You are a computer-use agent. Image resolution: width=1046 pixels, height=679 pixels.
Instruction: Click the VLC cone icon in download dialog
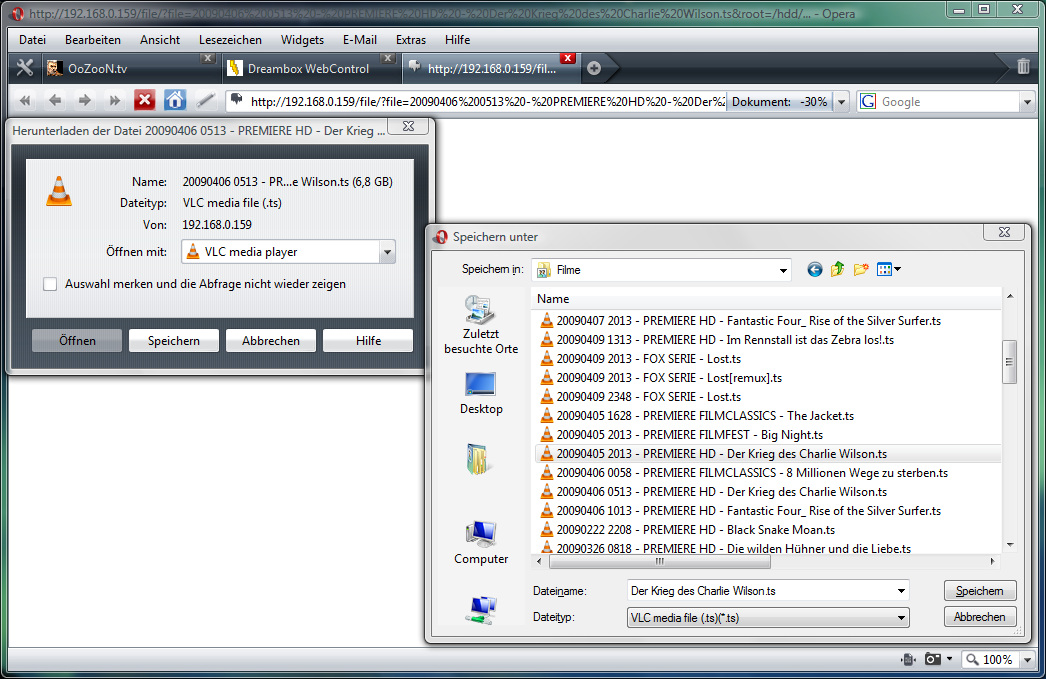pyautogui.click(x=59, y=191)
